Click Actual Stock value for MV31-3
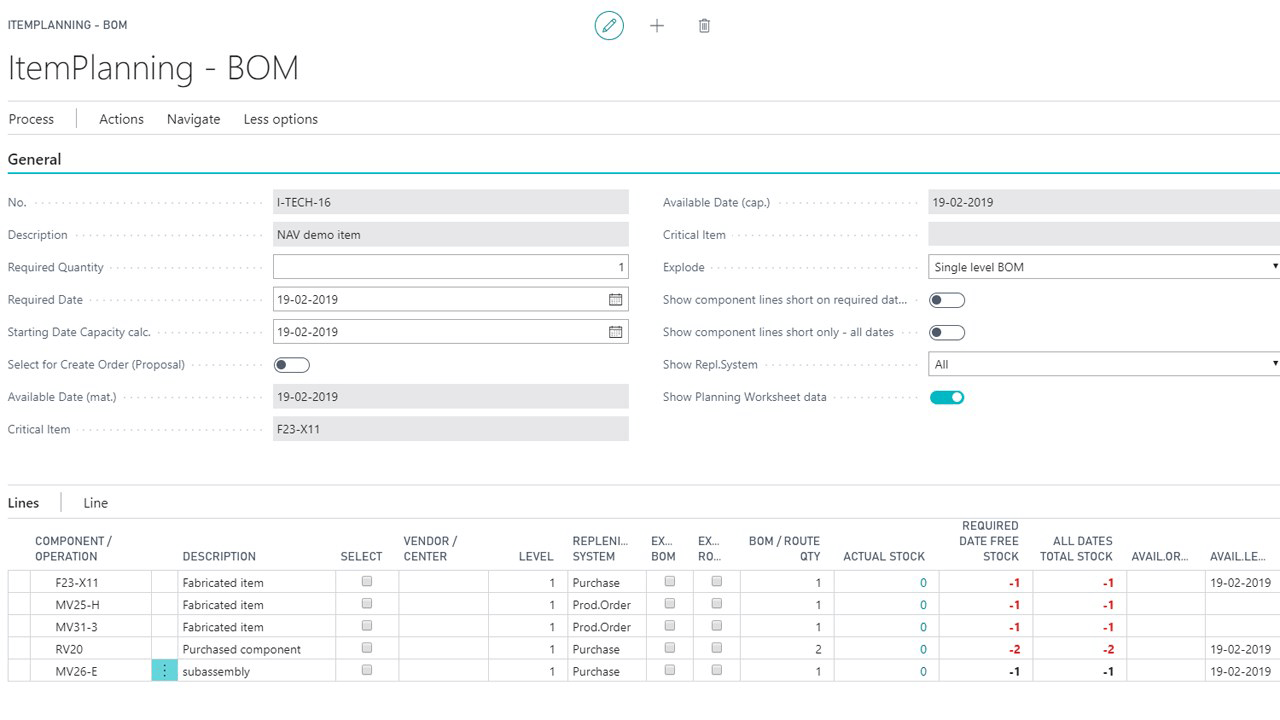The width and height of the screenshot is (1280, 720). click(x=923, y=627)
